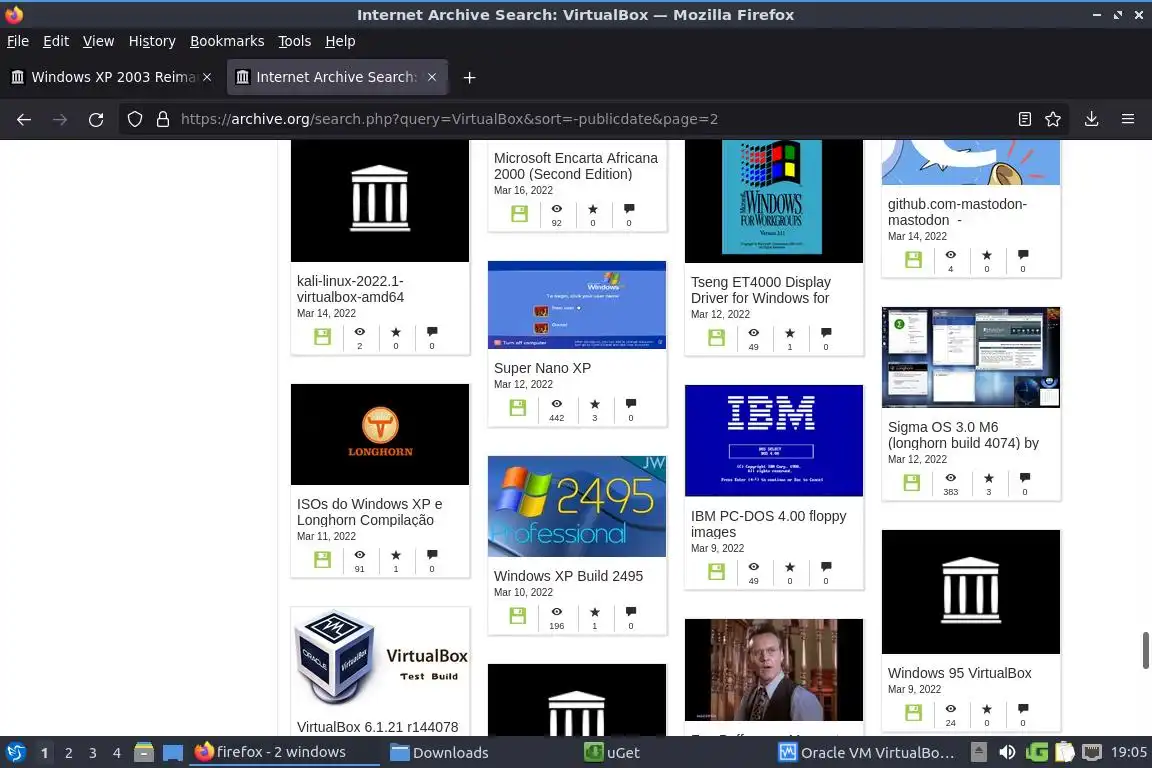
Task: Open the Tools menu
Action: (x=295, y=41)
